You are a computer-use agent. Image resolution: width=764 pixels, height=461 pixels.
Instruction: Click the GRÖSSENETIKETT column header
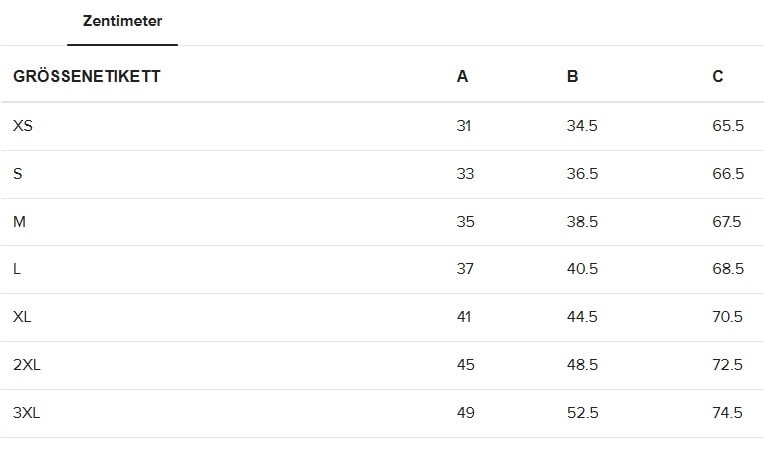point(87,77)
